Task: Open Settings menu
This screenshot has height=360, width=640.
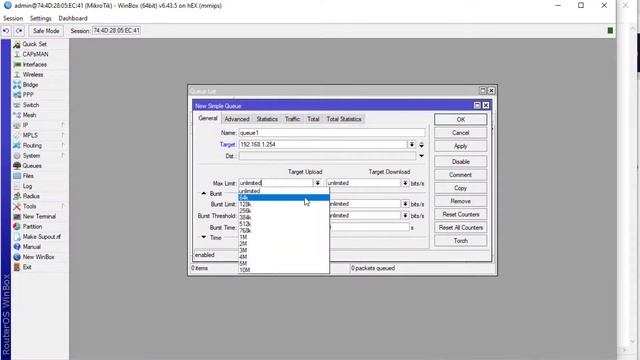Action: click(x=41, y=18)
